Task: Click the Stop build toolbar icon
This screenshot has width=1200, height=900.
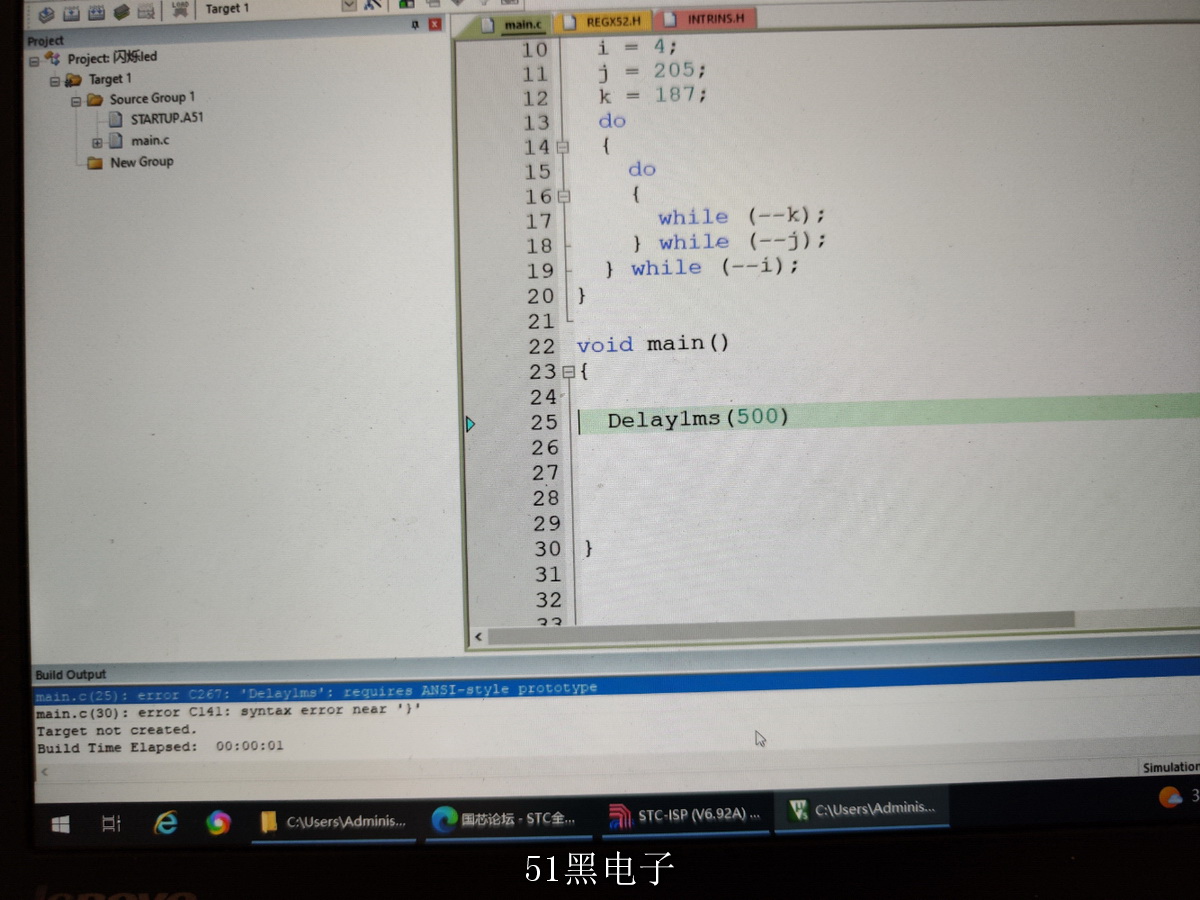Action: pyautogui.click(x=147, y=12)
